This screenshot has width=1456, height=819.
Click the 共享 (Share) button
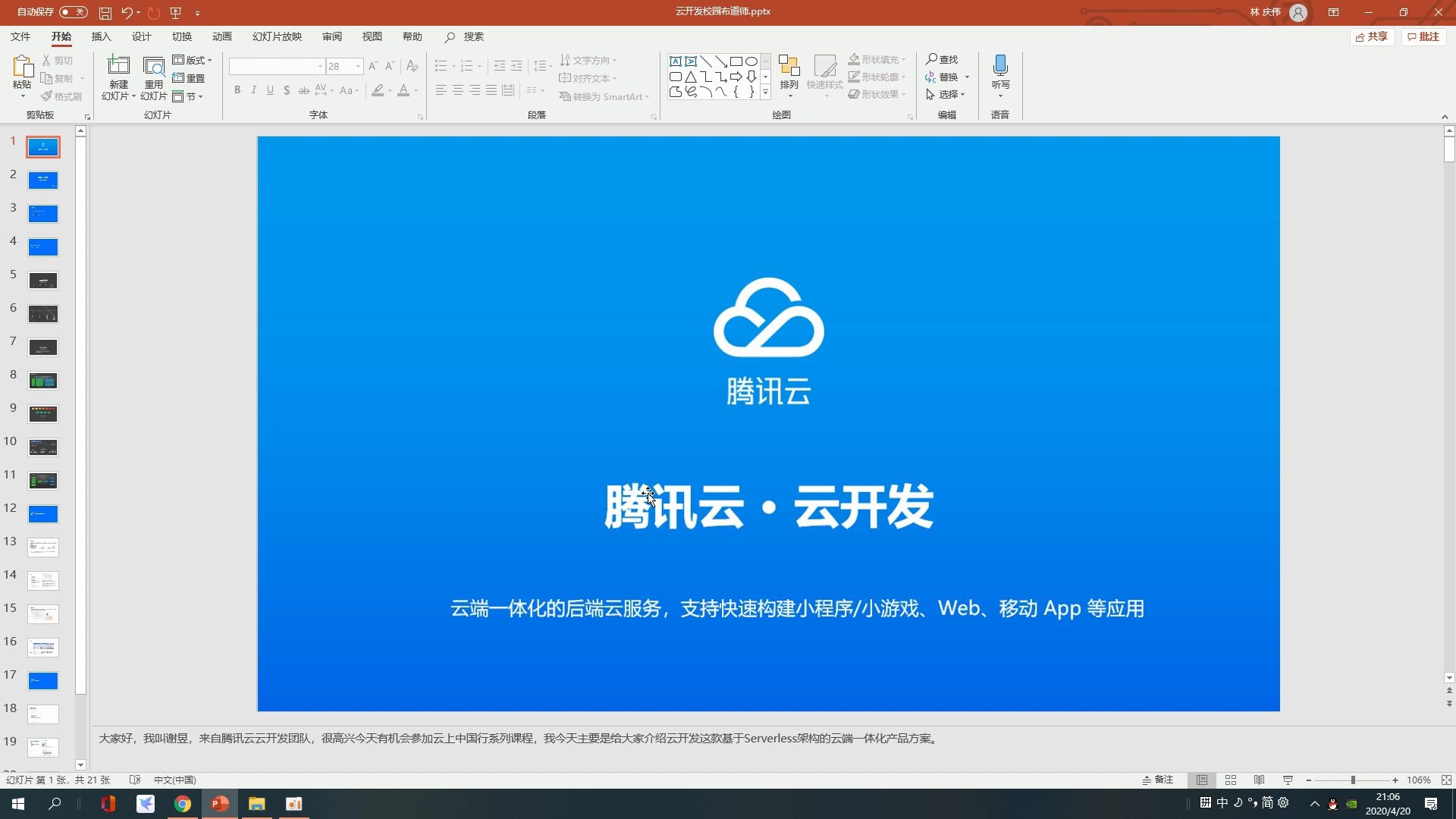click(x=1372, y=36)
